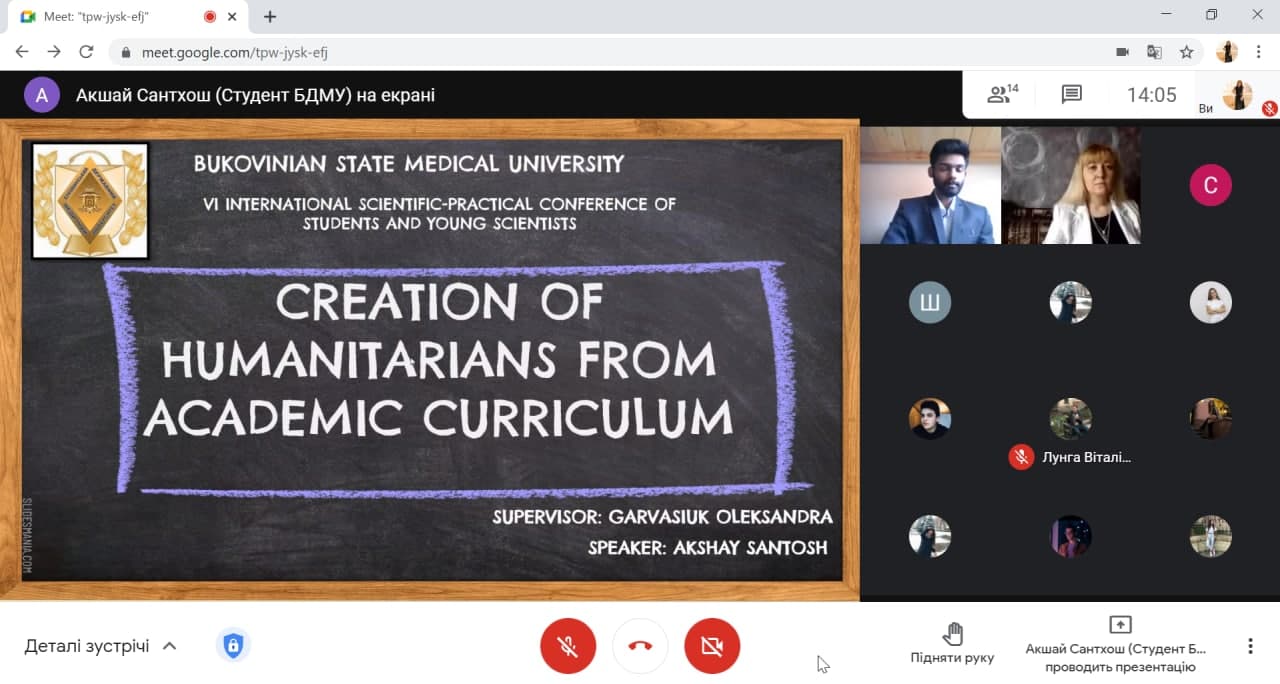The width and height of the screenshot is (1280, 684).
Task: Open the Chrome three-dot menu
Action: [1258, 52]
